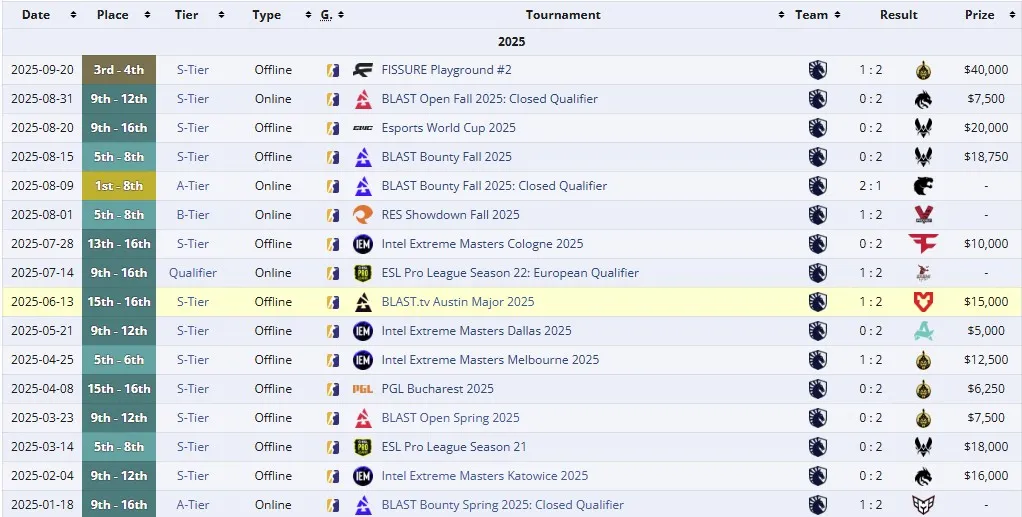Select the $16,000 prize cell
Screen dimensions: 1022x517
tap(986, 476)
